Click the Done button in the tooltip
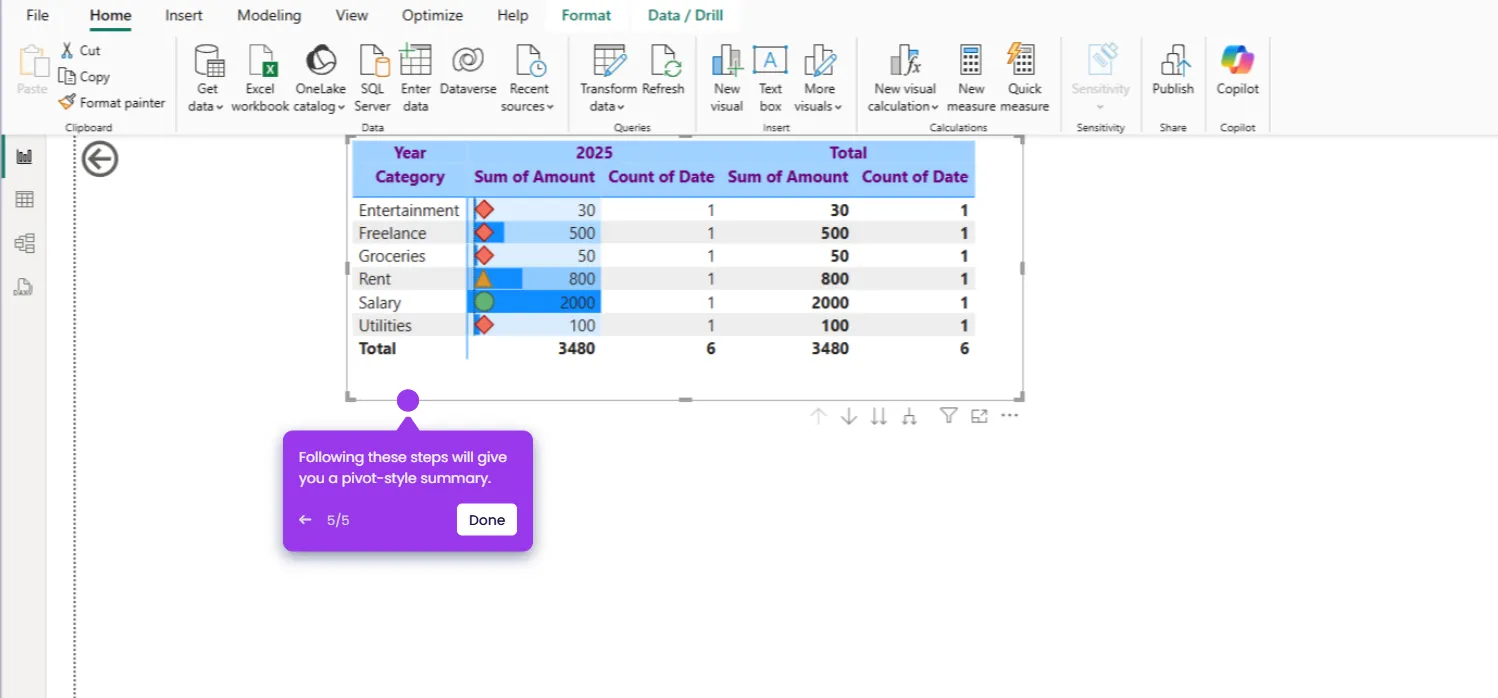 click(x=487, y=520)
